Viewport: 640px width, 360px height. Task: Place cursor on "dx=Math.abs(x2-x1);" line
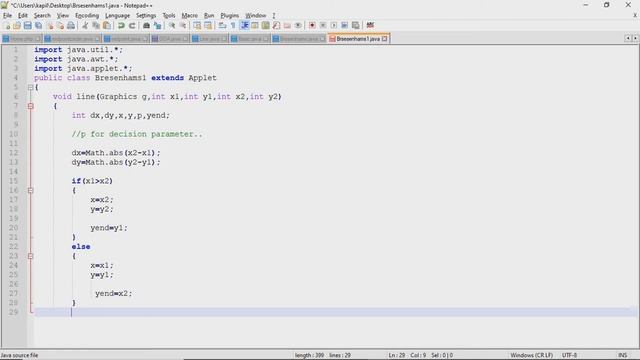click(116, 153)
